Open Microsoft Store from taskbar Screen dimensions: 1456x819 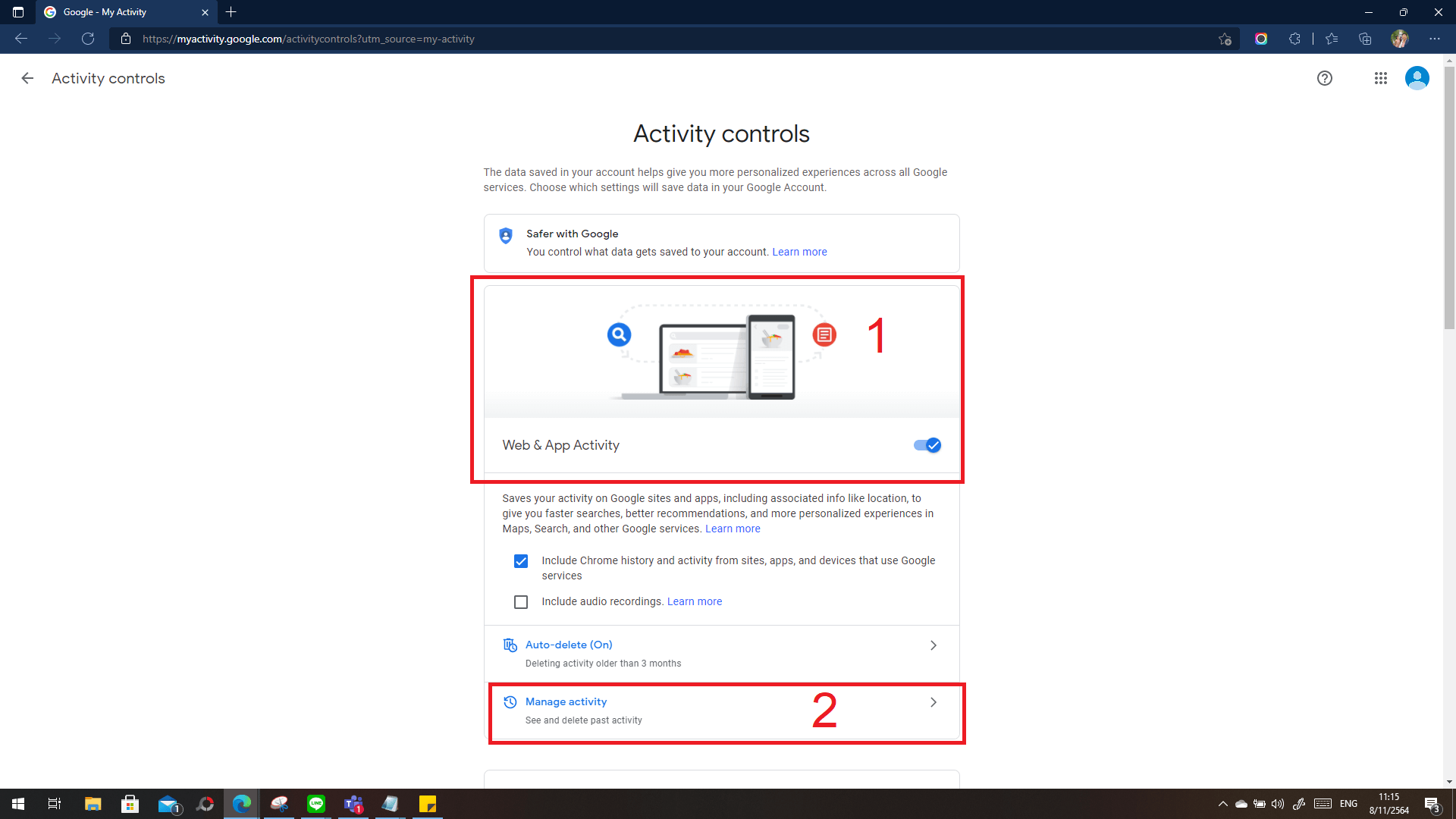click(130, 804)
